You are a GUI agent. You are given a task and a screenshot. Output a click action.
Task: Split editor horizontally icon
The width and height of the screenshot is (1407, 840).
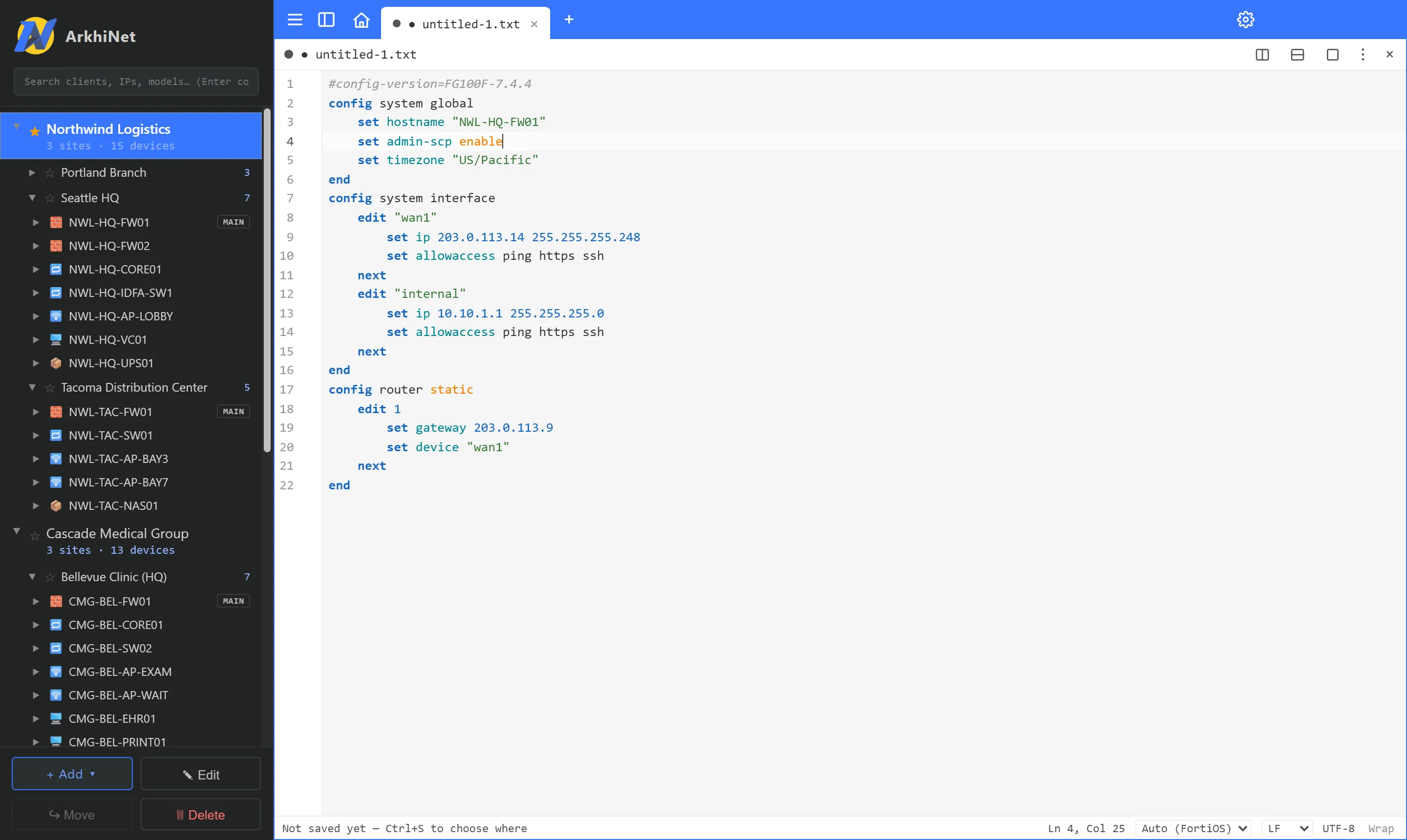(1297, 54)
